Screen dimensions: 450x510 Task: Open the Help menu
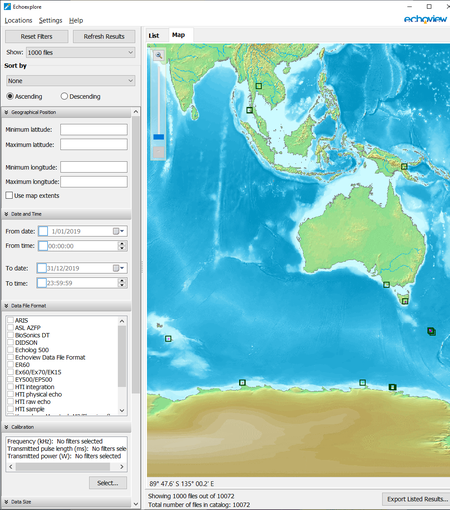(x=76, y=21)
